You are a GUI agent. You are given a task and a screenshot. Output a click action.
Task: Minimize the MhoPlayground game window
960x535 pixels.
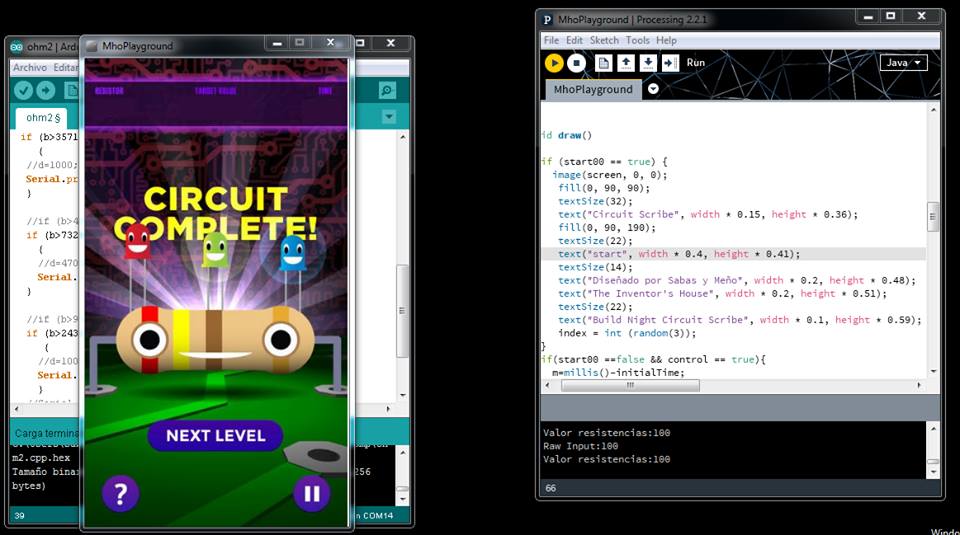coord(277,43)
